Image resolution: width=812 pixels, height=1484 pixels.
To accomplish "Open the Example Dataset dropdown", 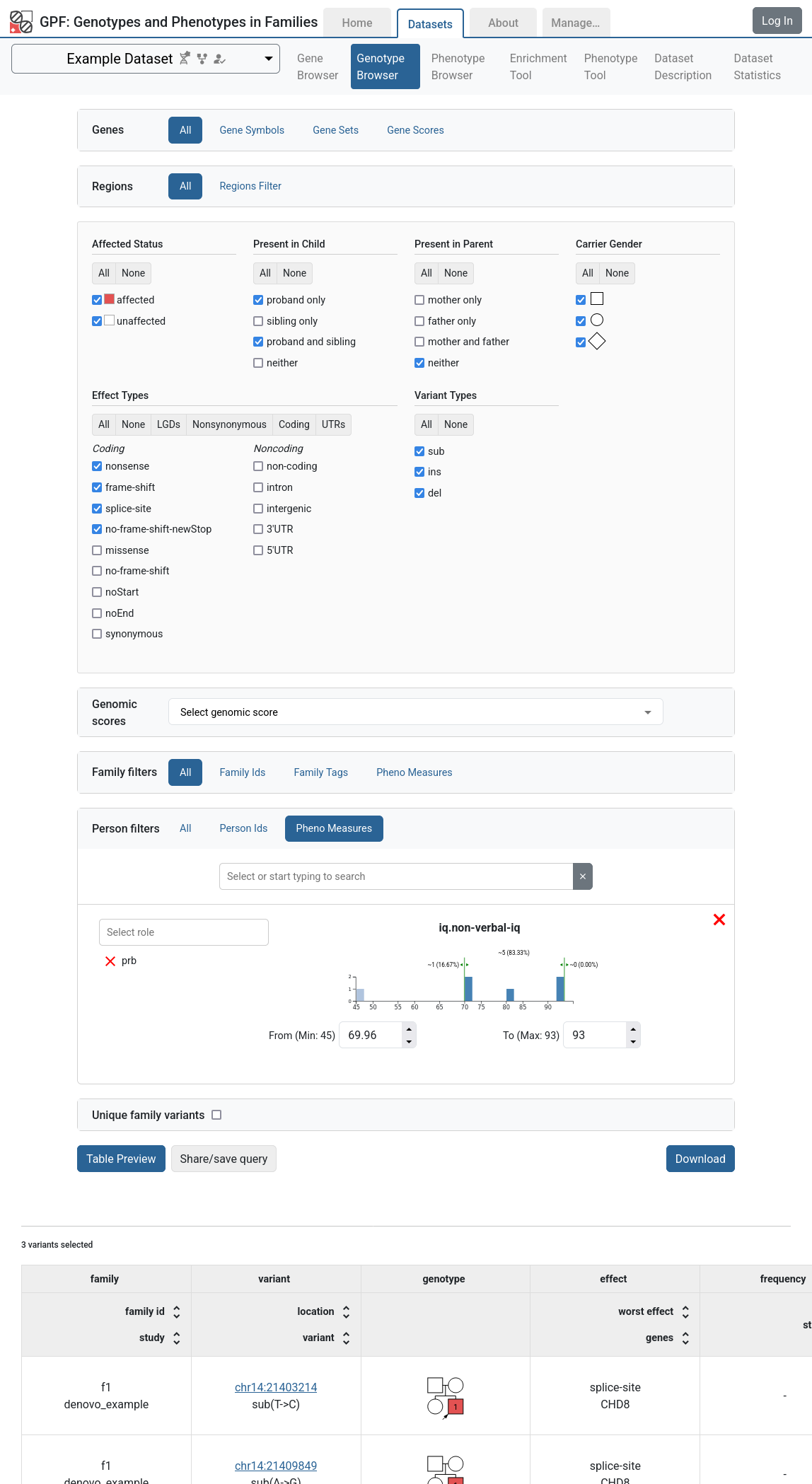I will [x=146, y=59].
